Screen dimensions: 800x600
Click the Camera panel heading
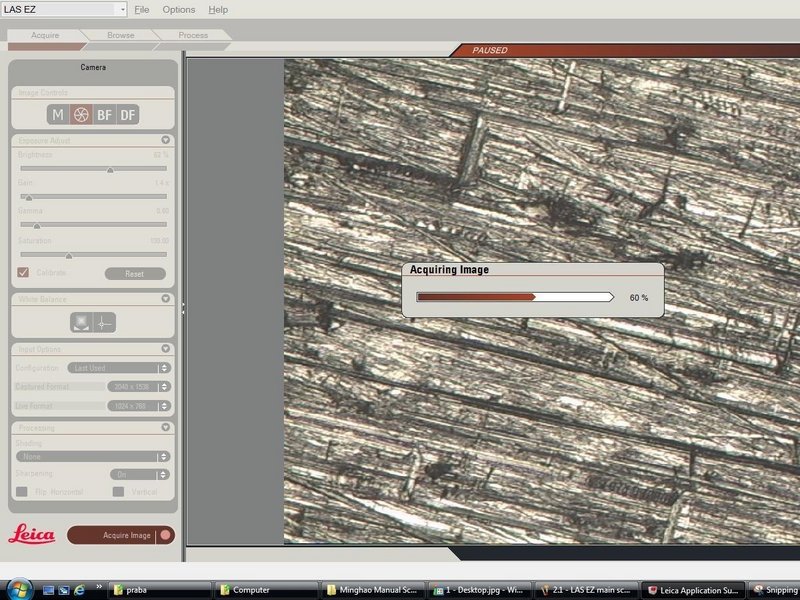coord(93,67)
